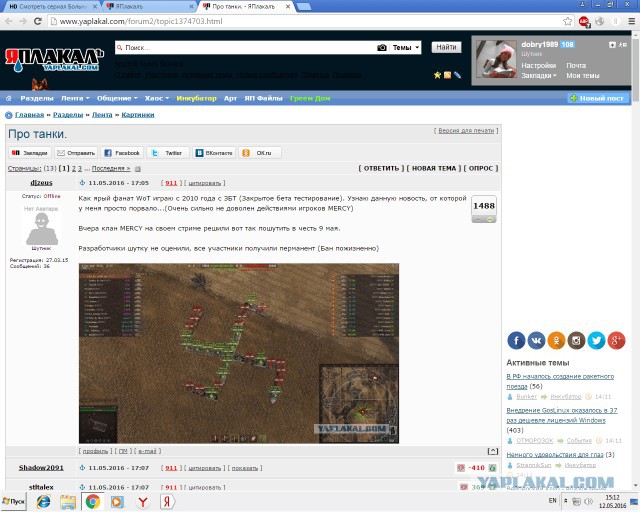
Task: Share via the OK.ru button
Action: click(260, 153)
